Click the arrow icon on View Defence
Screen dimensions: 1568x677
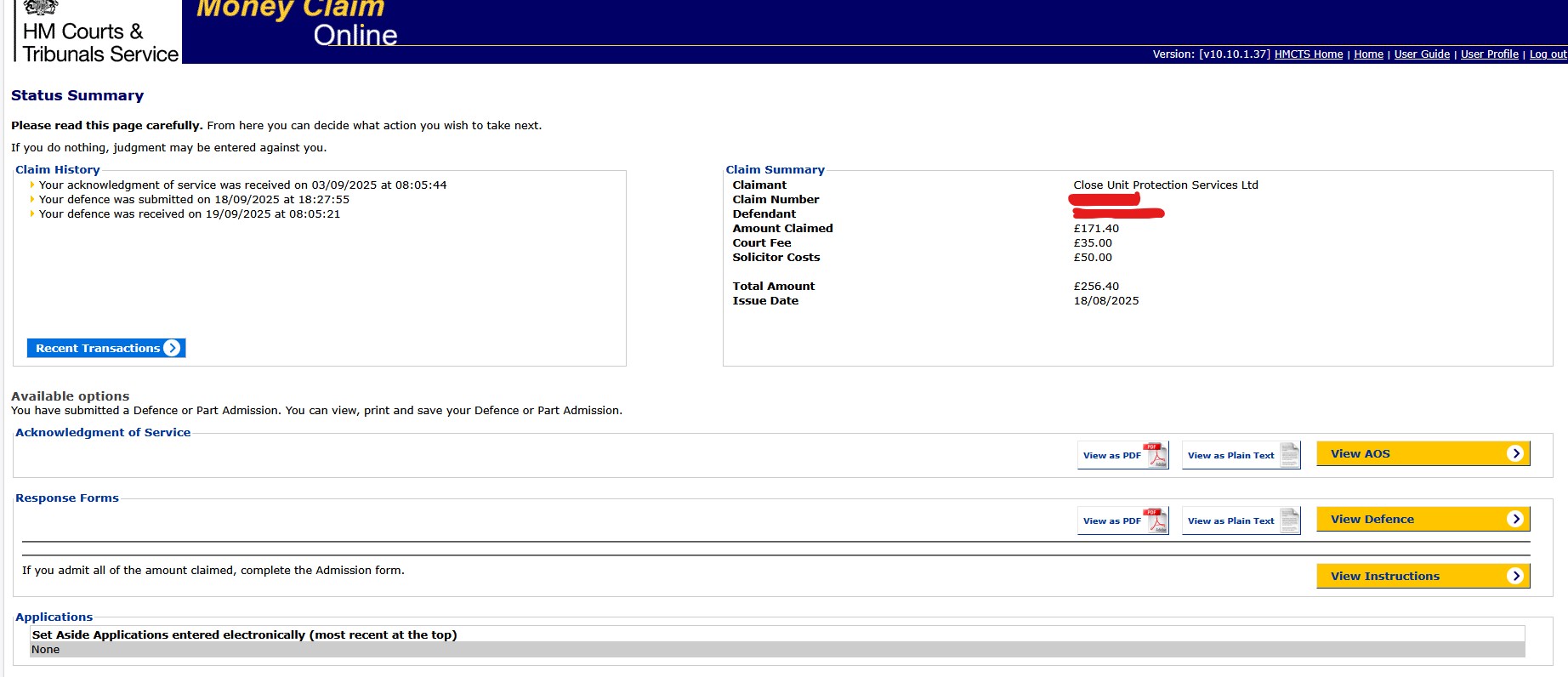pos(1514,519)
